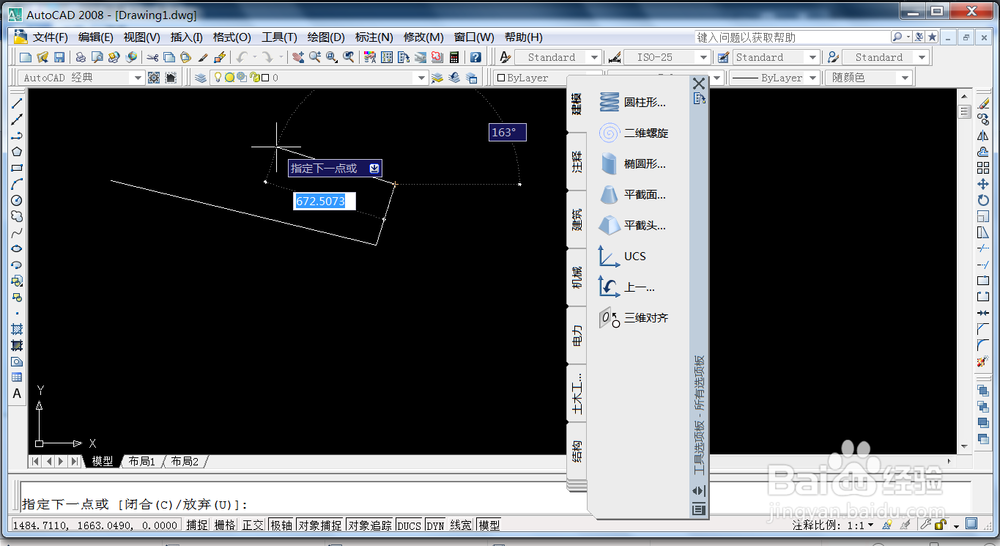The height and width of the screenshot is (546, 1000).
Task: Toggle 线宽 lineweight display in status bar
Action: point(460,525)
